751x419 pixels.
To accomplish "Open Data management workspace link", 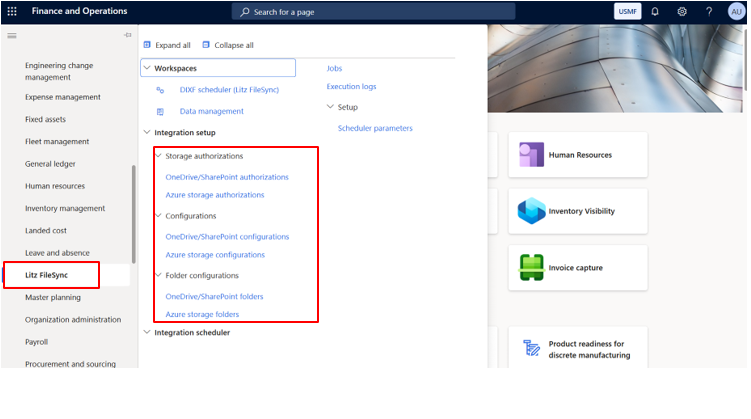I will point(212,112).
